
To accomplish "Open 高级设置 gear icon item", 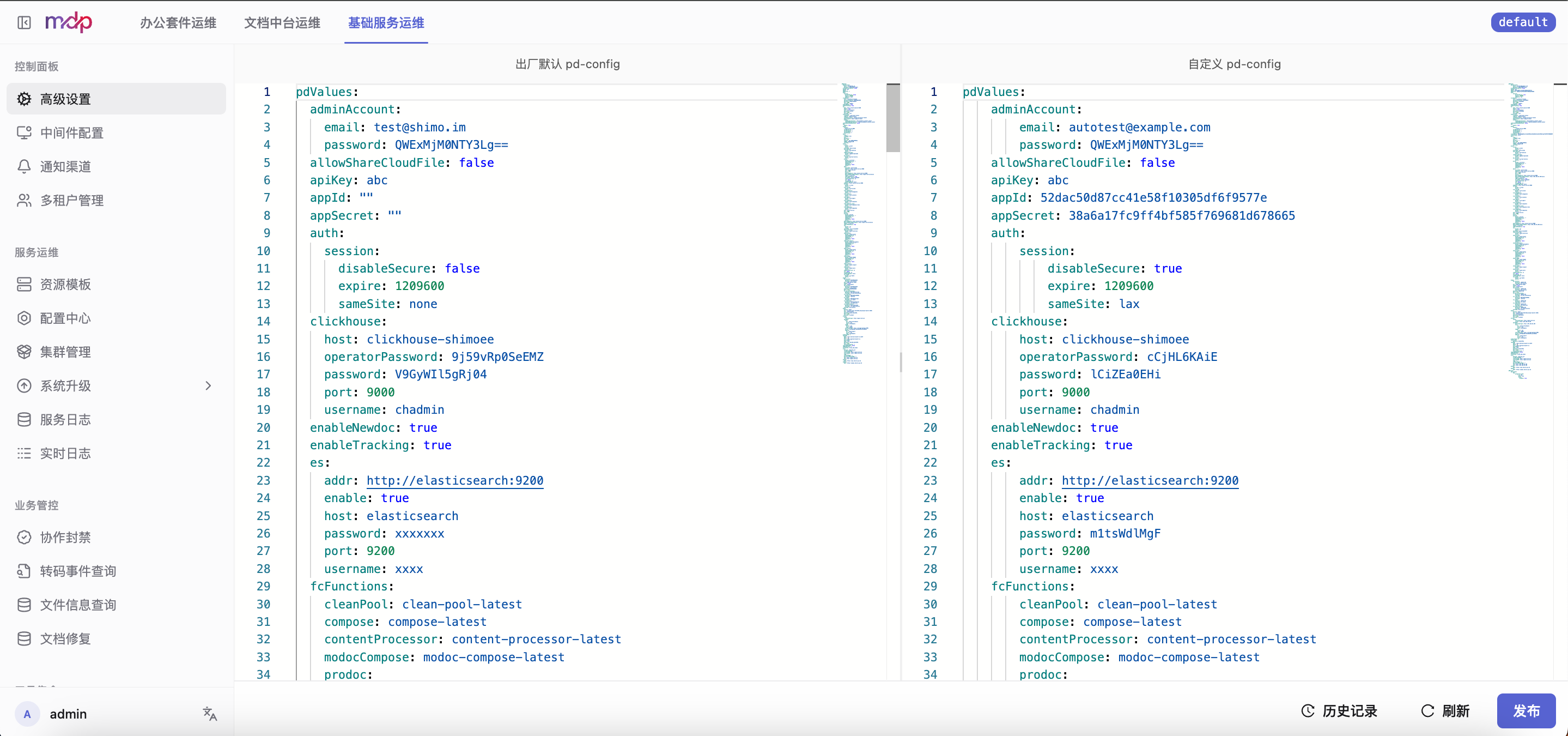I will [x=25, y=99].
